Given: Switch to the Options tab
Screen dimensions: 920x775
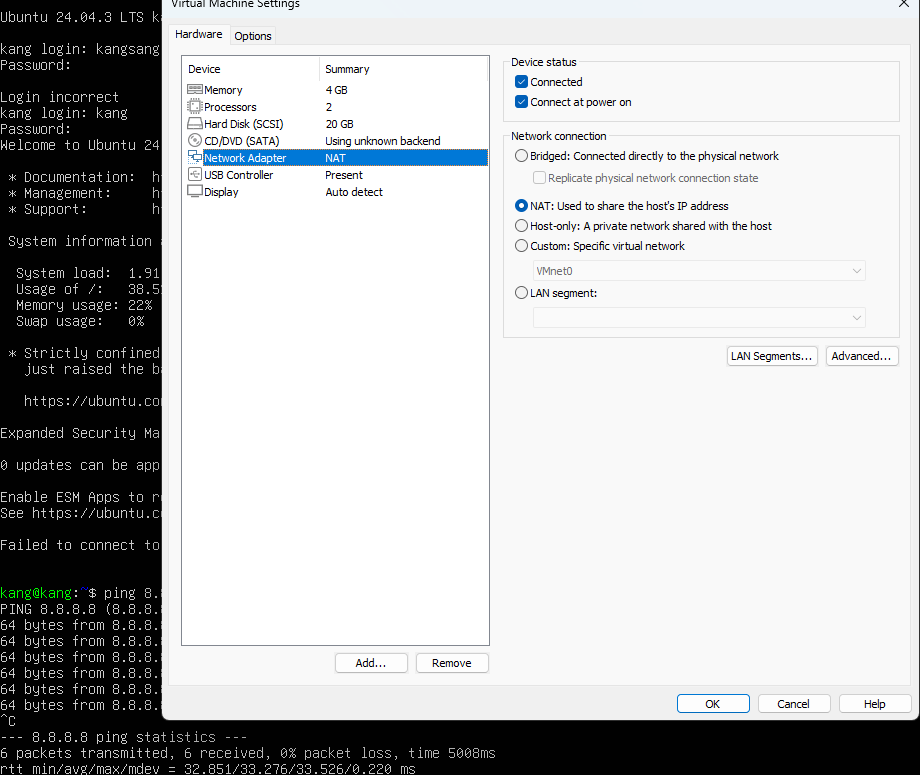Looking at the screenshot, I should tap(253, 36).
